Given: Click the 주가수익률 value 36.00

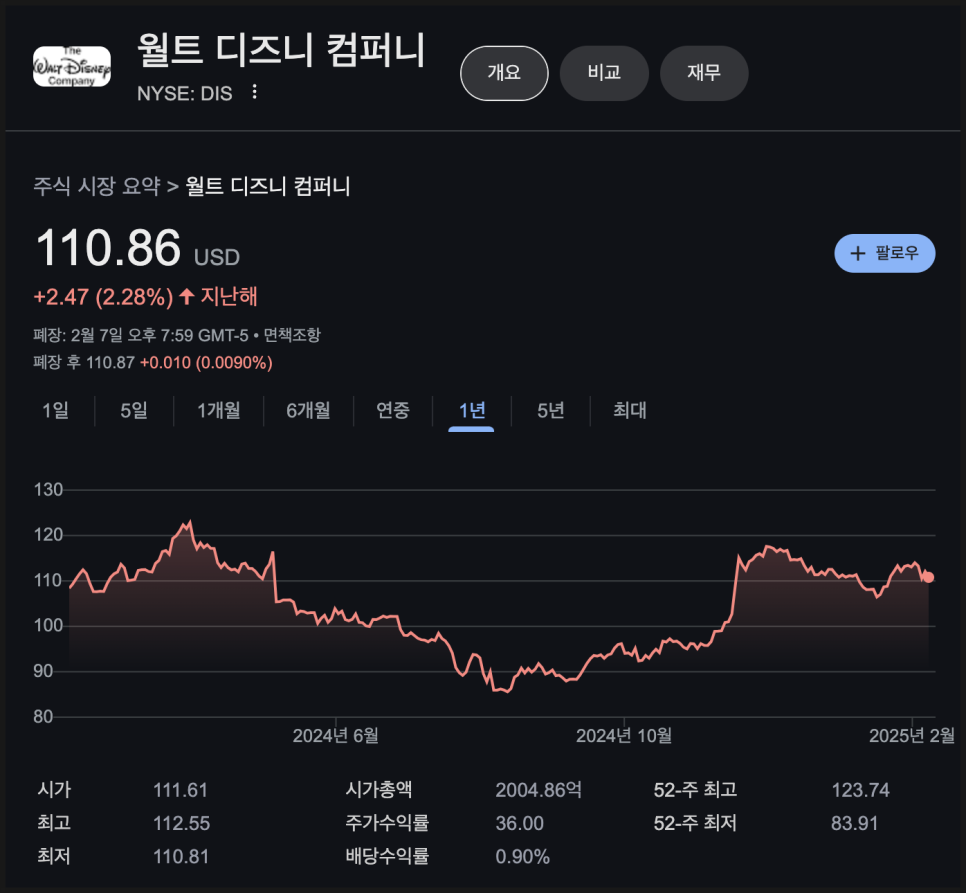Looking at the screenshot, I should tap(520, 823).
